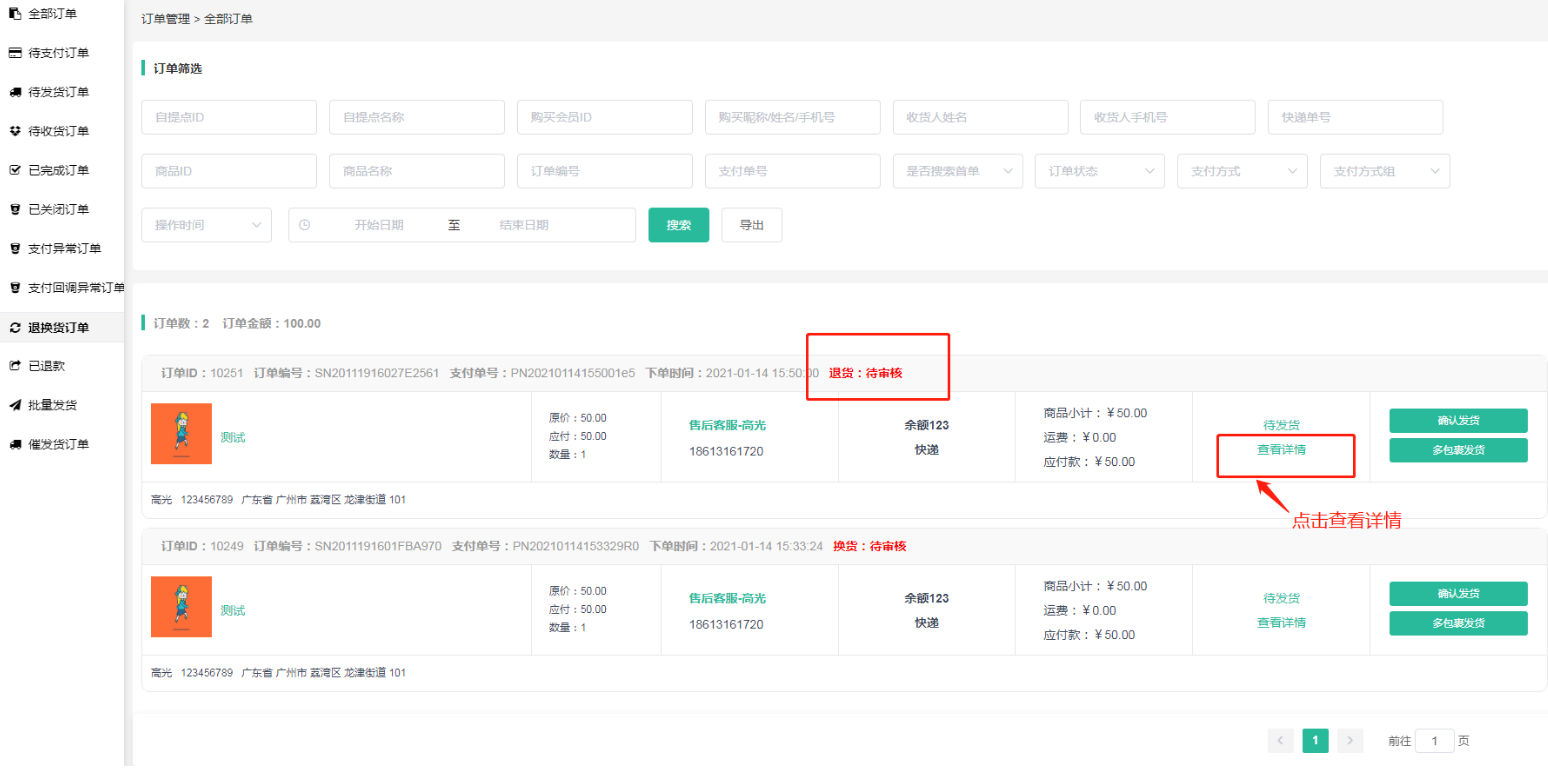Click the 待支付订单 card icon
This screenshot has height=769, width=1548.
click(x=15, y=53)
